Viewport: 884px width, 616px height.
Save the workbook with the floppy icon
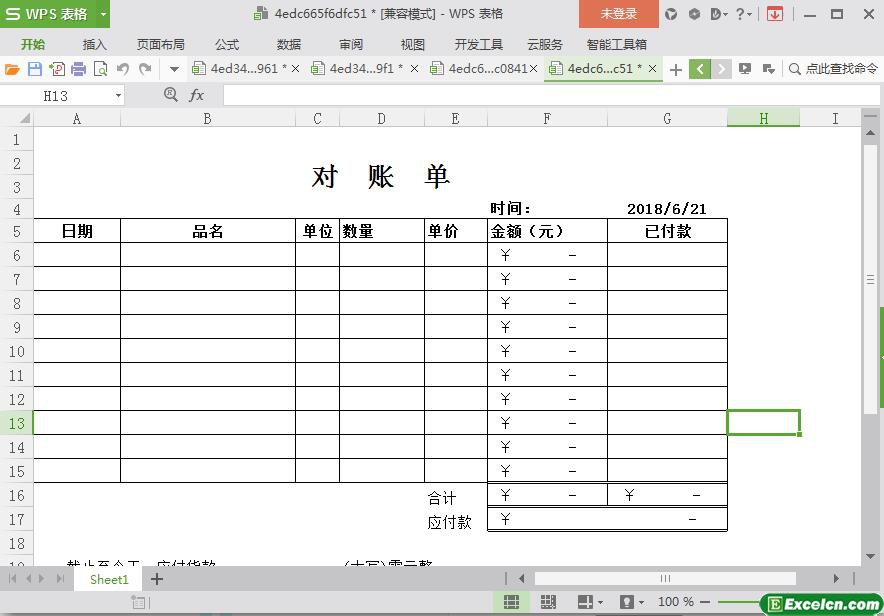(x=35, y=69)
